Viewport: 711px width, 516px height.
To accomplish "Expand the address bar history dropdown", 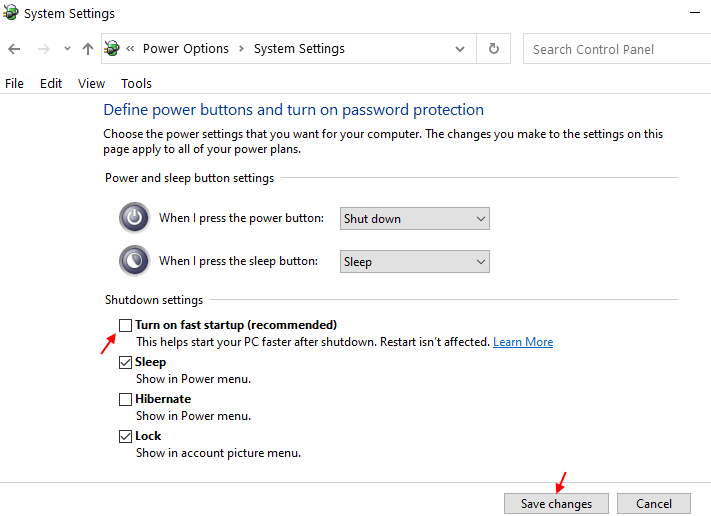I will [460, 49].
